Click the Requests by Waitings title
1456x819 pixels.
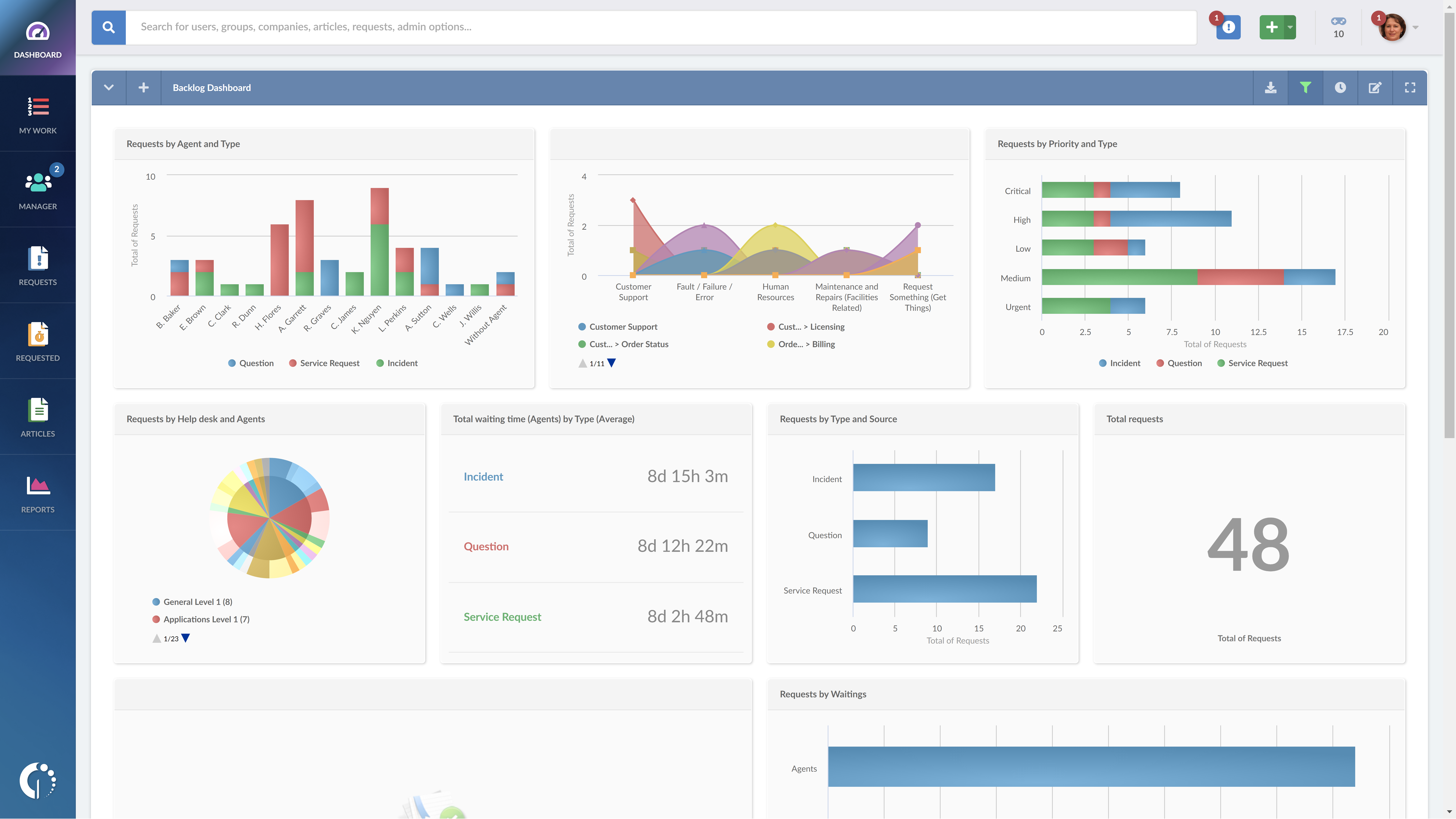(823, 694)
